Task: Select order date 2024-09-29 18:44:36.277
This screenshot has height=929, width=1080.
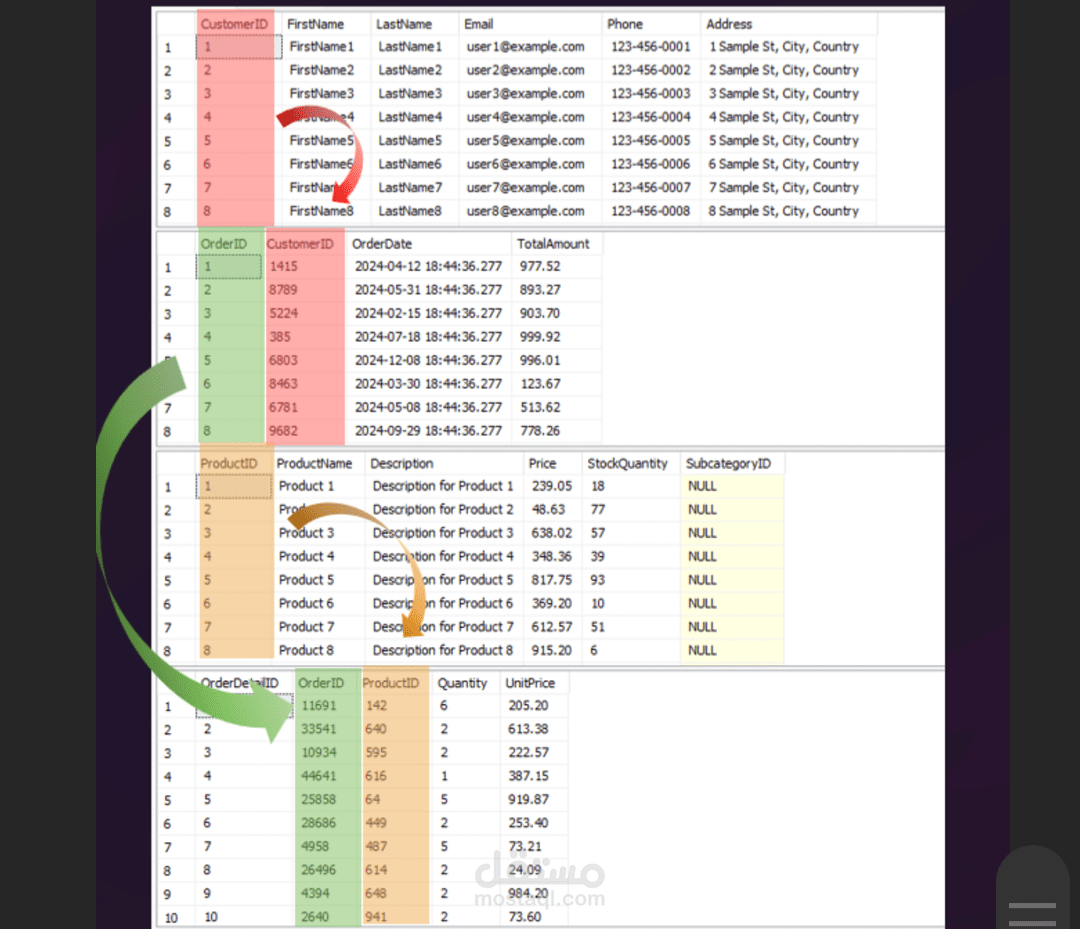Action: point(428,431)
